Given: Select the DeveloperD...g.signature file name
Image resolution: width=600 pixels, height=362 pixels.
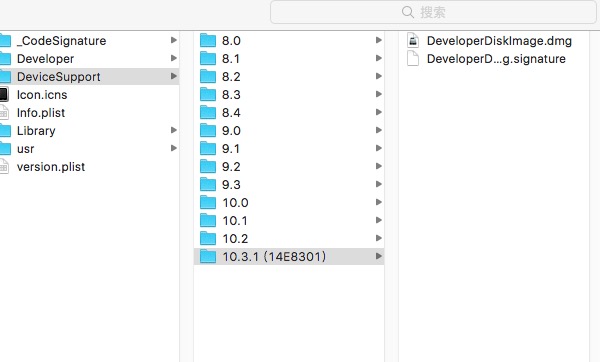Looking at the screenshot, I should click(x=496, y=59).
